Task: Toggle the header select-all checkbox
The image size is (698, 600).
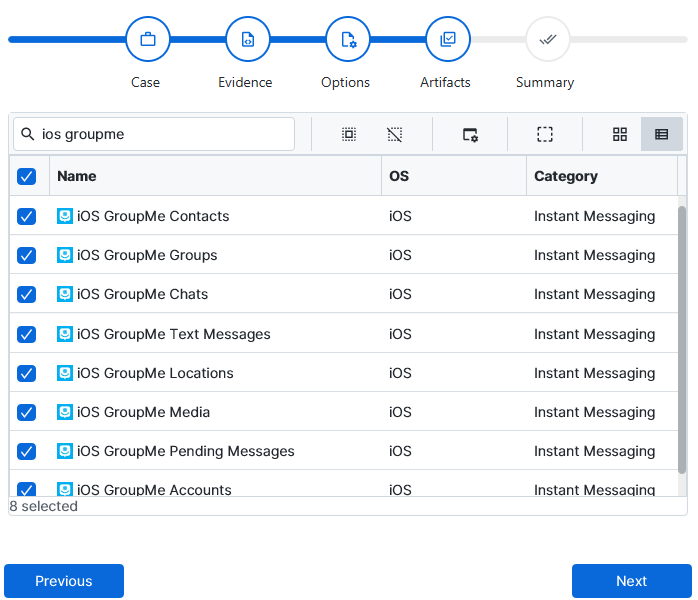Action: [27, 176]
